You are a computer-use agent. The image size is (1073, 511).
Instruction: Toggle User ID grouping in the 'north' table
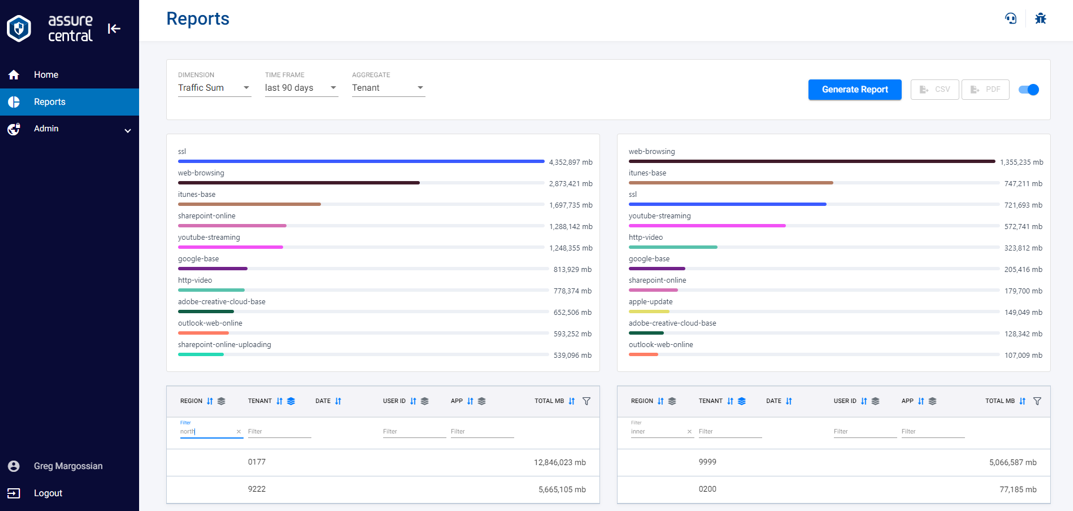click(425, 401)
